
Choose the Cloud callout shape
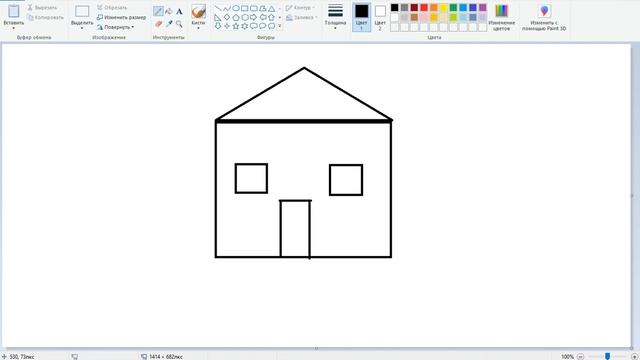[x=272, y=26]
